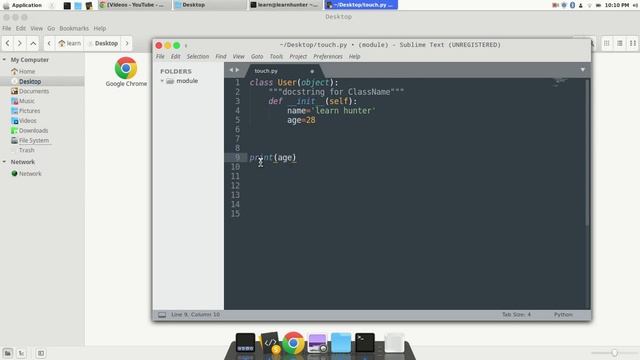The width and height of the screenshot is (640, 360).
Task: Select the touch.py tab
Action: [284, 71]
